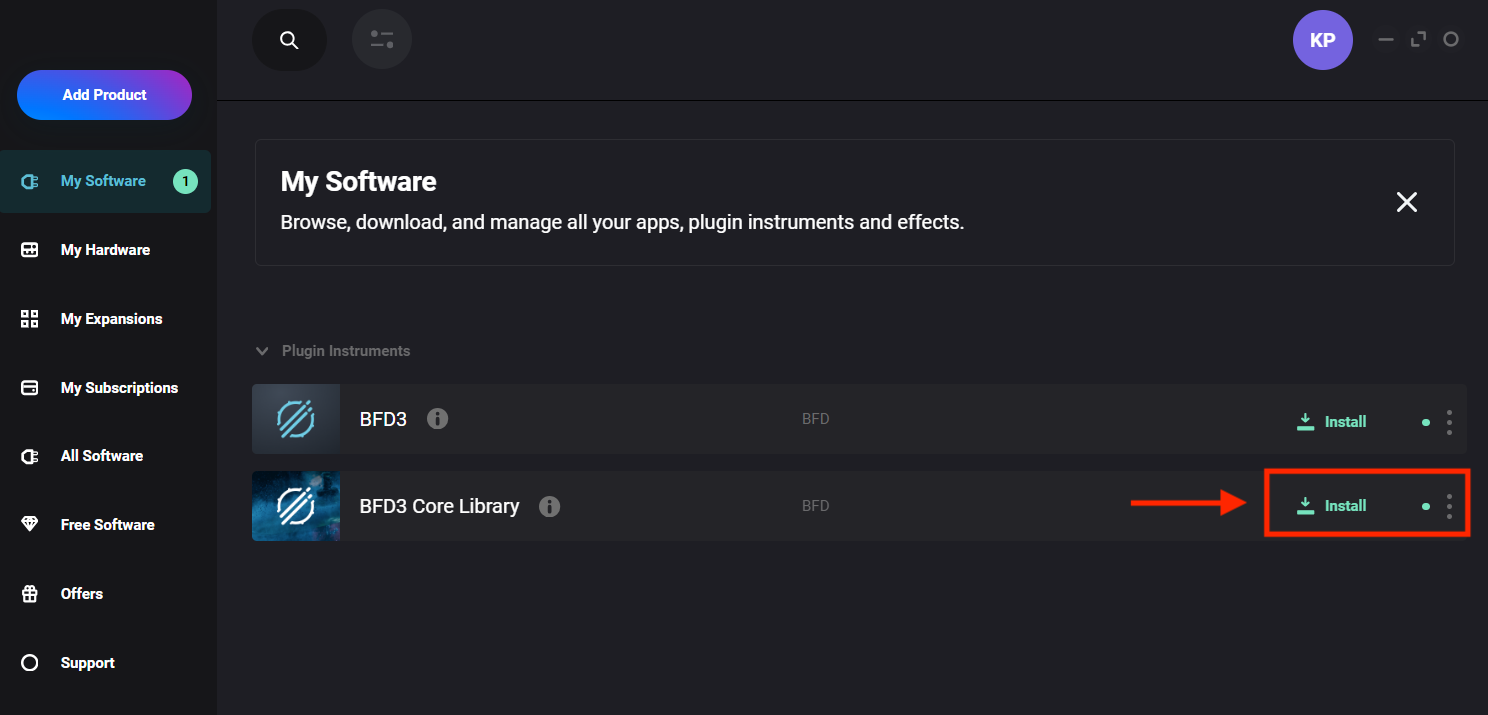The width and height of the screenshot is (1488, 715).
Task: Install BFD3 Core Library
Action: point(1331,506)
